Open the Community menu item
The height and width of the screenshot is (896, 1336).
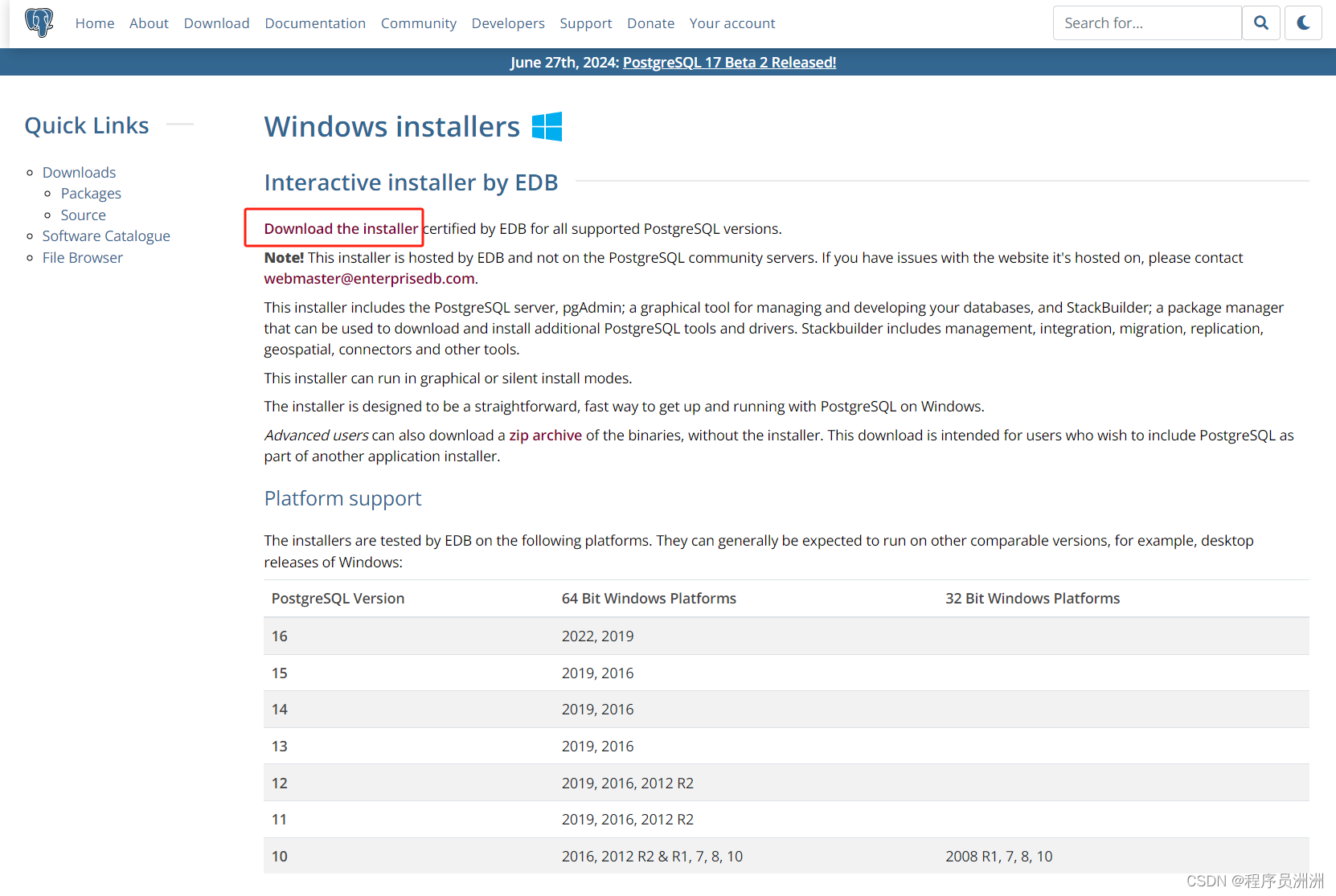[419, 23]
